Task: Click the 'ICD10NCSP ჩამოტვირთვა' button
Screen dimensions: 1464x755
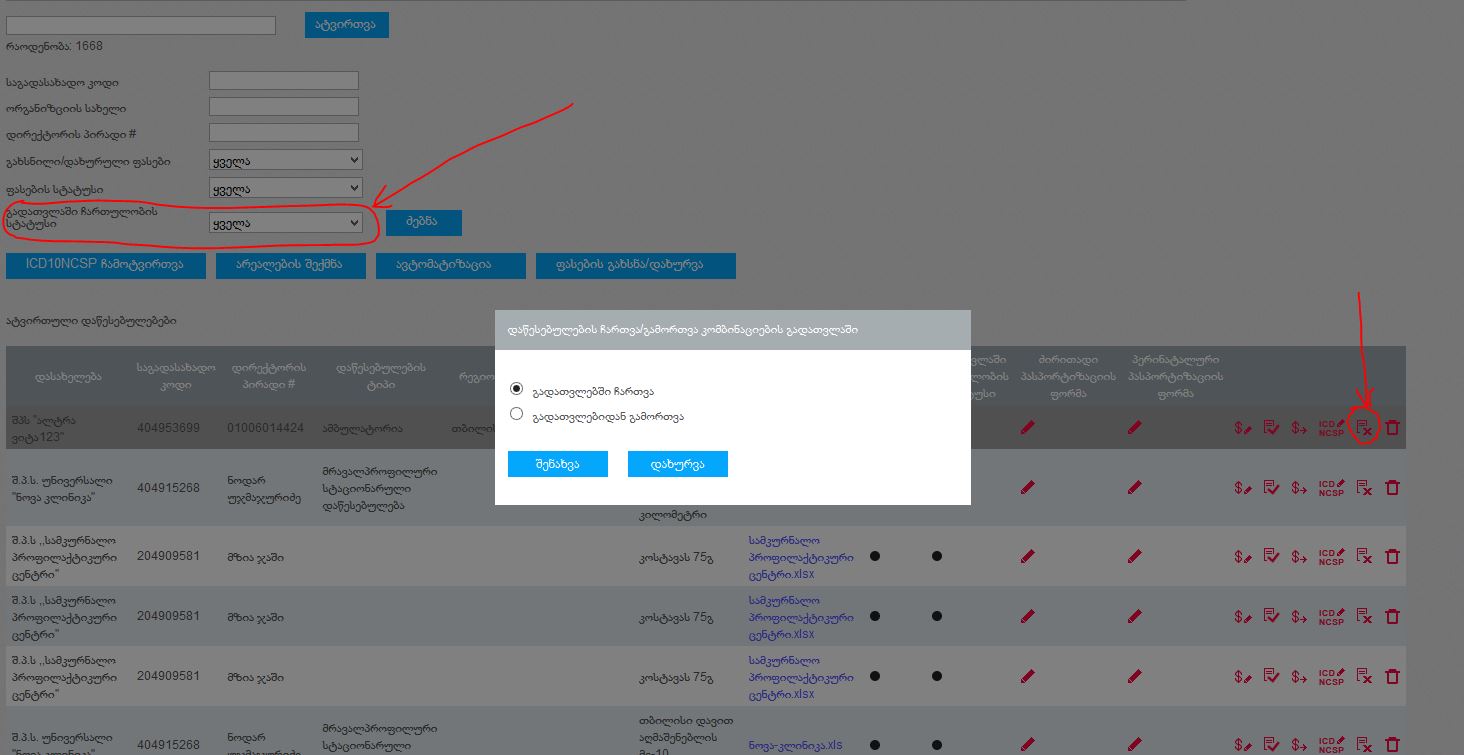Action: pos(105,265)
